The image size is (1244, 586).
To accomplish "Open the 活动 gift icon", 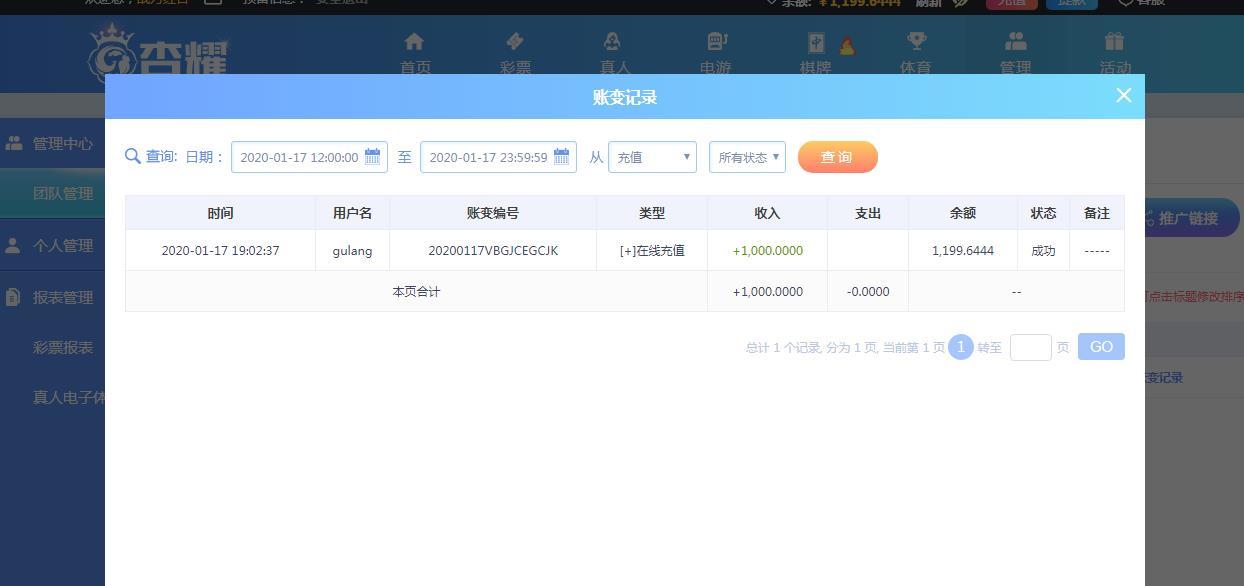I will coord(1114,42).
